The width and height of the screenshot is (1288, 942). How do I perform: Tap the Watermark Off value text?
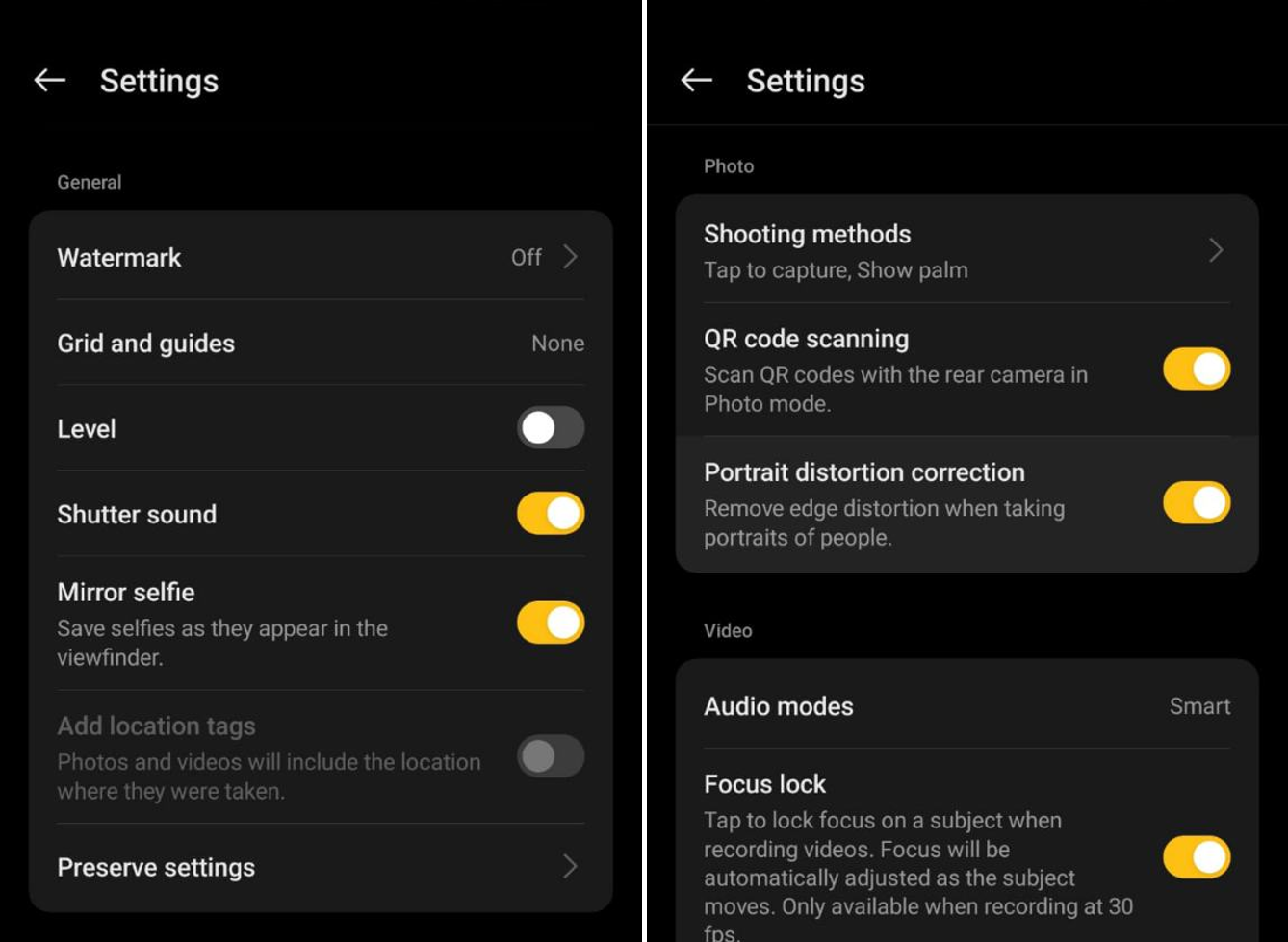tap(527, 257)
